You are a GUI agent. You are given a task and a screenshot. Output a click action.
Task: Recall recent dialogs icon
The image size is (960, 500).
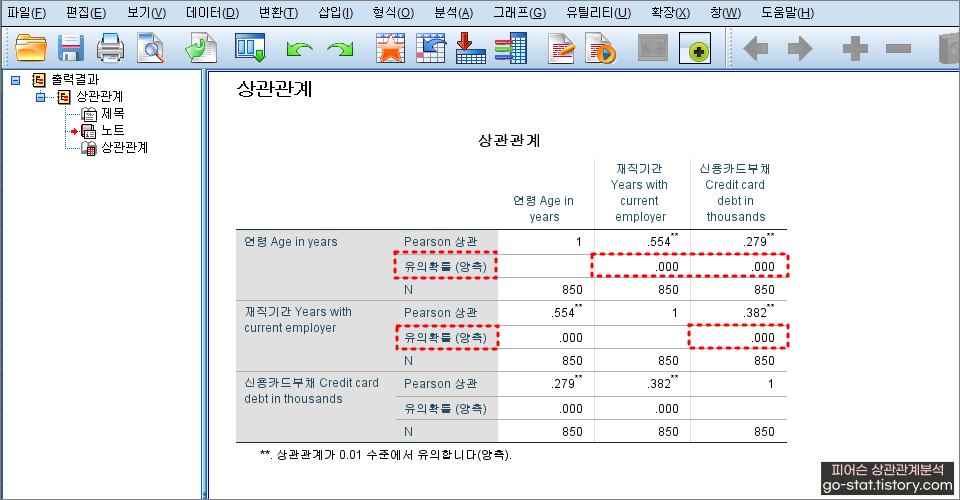(250, 48)
